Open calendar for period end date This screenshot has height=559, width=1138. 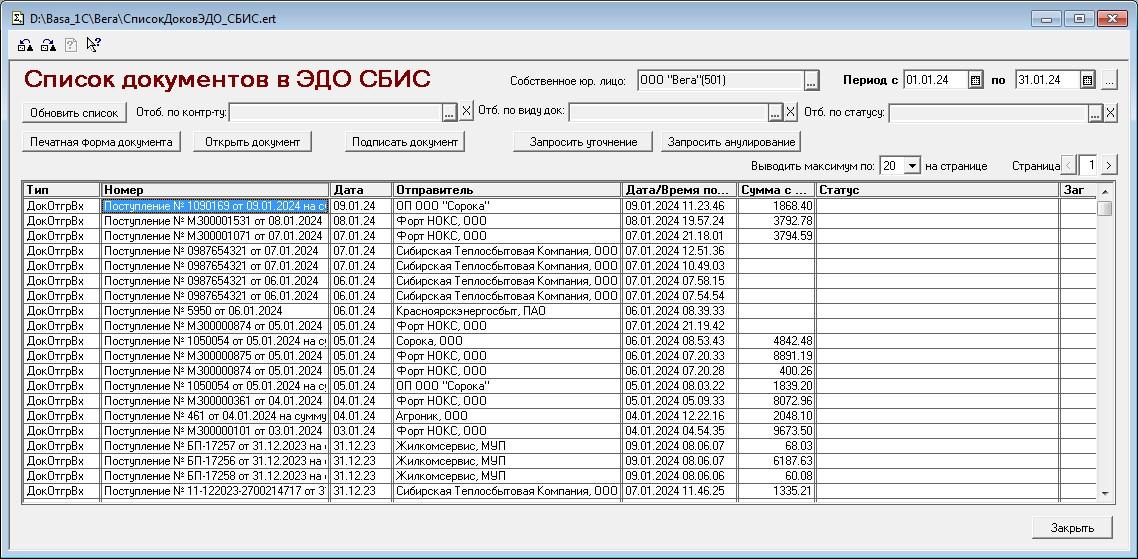1088,81
